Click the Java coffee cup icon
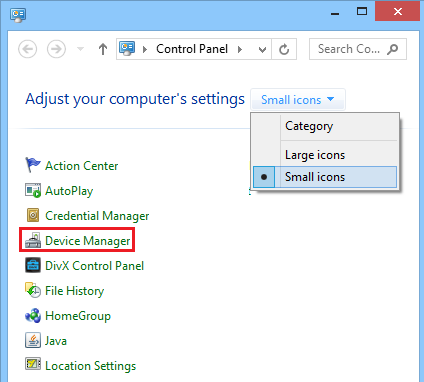Screen dimensions: 424x382 point(33,340)
